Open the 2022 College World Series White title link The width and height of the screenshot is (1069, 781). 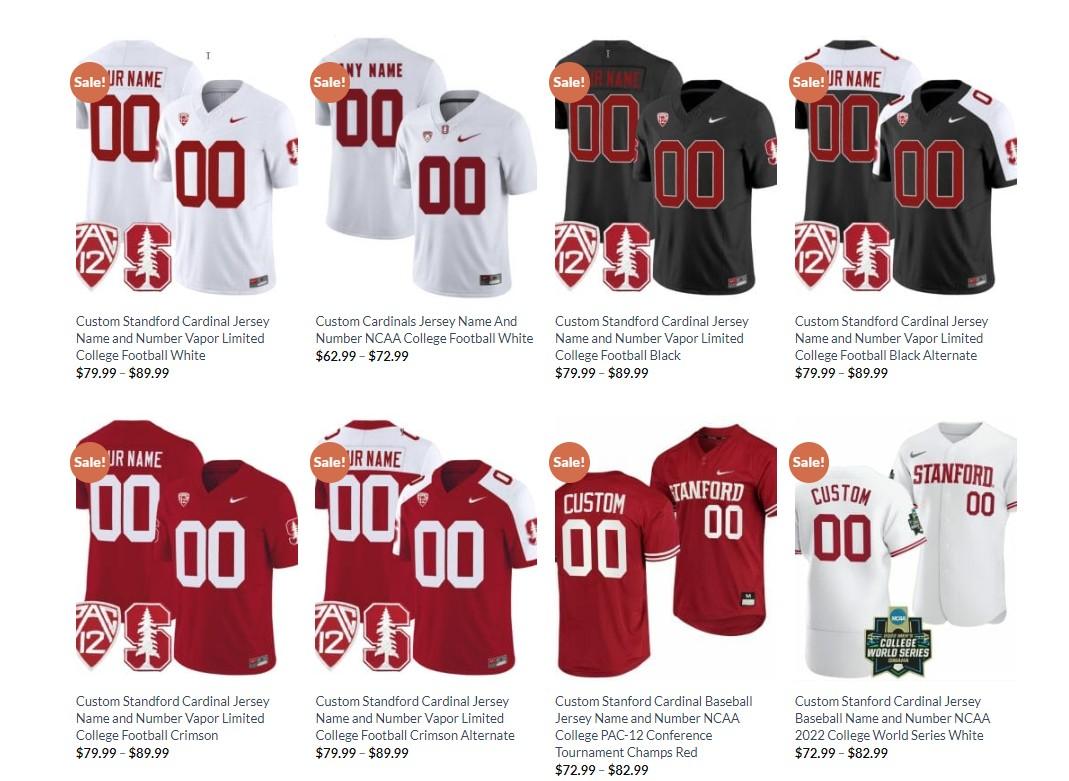(x=892, y=718)
